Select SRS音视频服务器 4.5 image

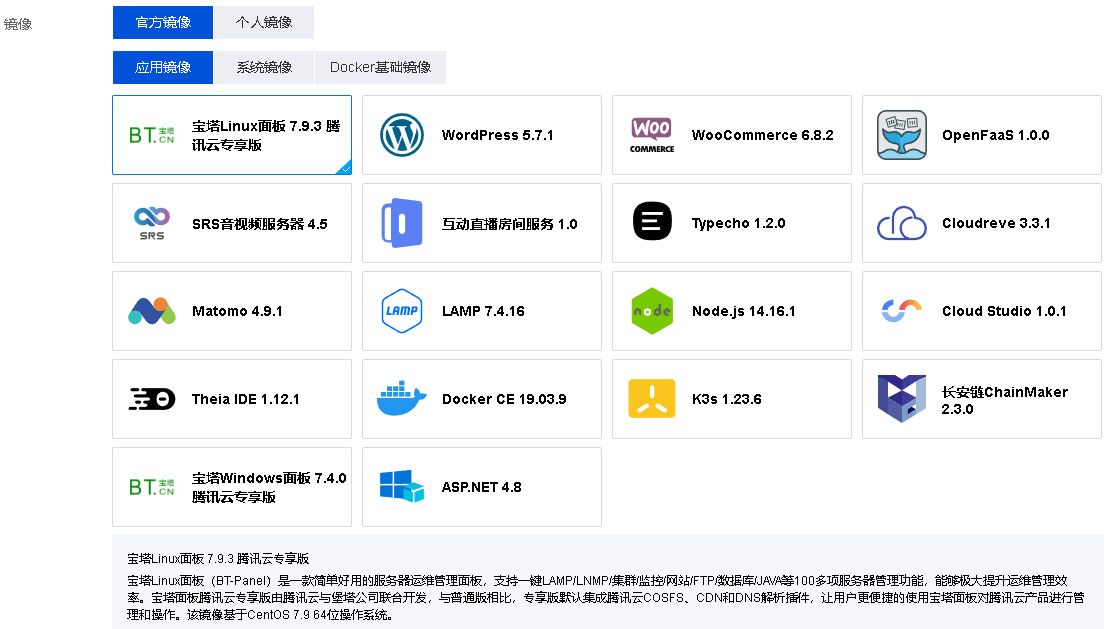click(232, 223)
